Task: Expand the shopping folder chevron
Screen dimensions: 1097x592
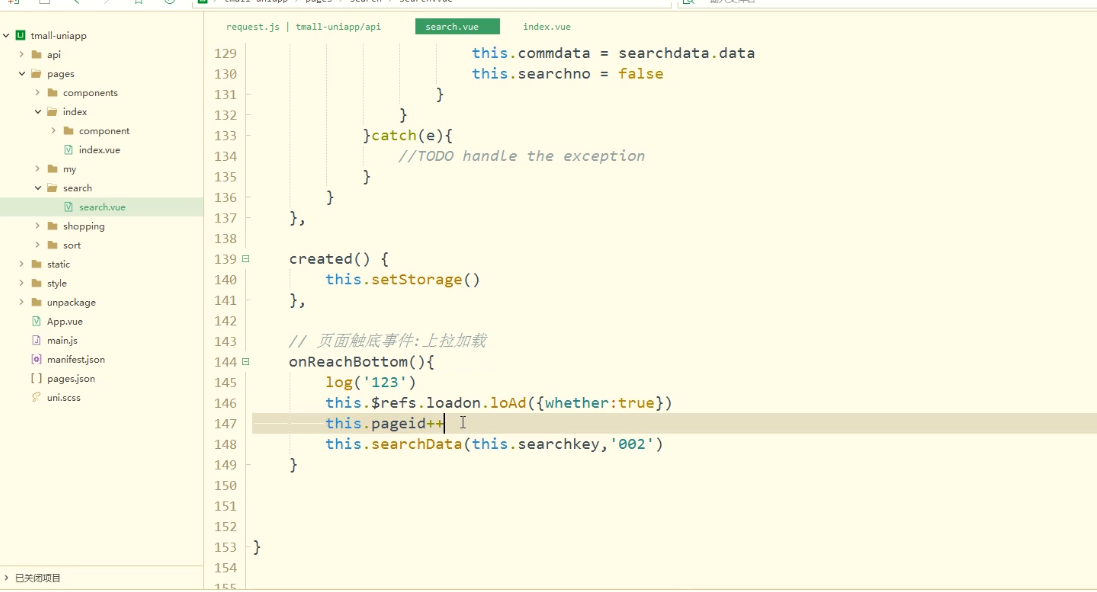Action: (37, 226)
